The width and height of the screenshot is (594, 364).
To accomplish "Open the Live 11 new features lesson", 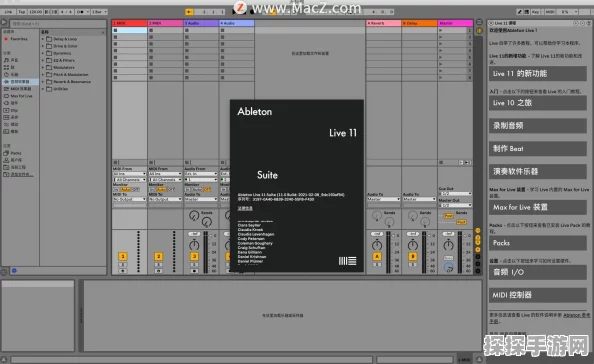I will (x=538, y=74).
